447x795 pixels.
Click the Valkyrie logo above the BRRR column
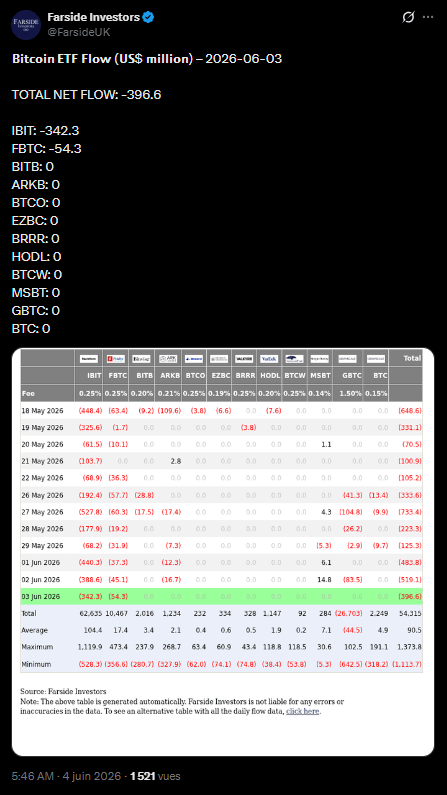tap(244, 358)
